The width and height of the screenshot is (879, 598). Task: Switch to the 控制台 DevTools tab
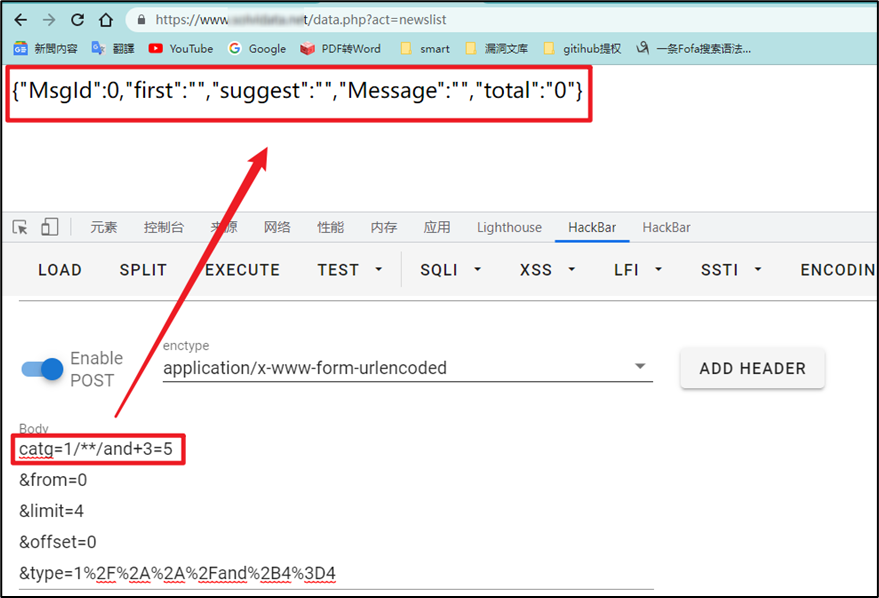[164, 227]
